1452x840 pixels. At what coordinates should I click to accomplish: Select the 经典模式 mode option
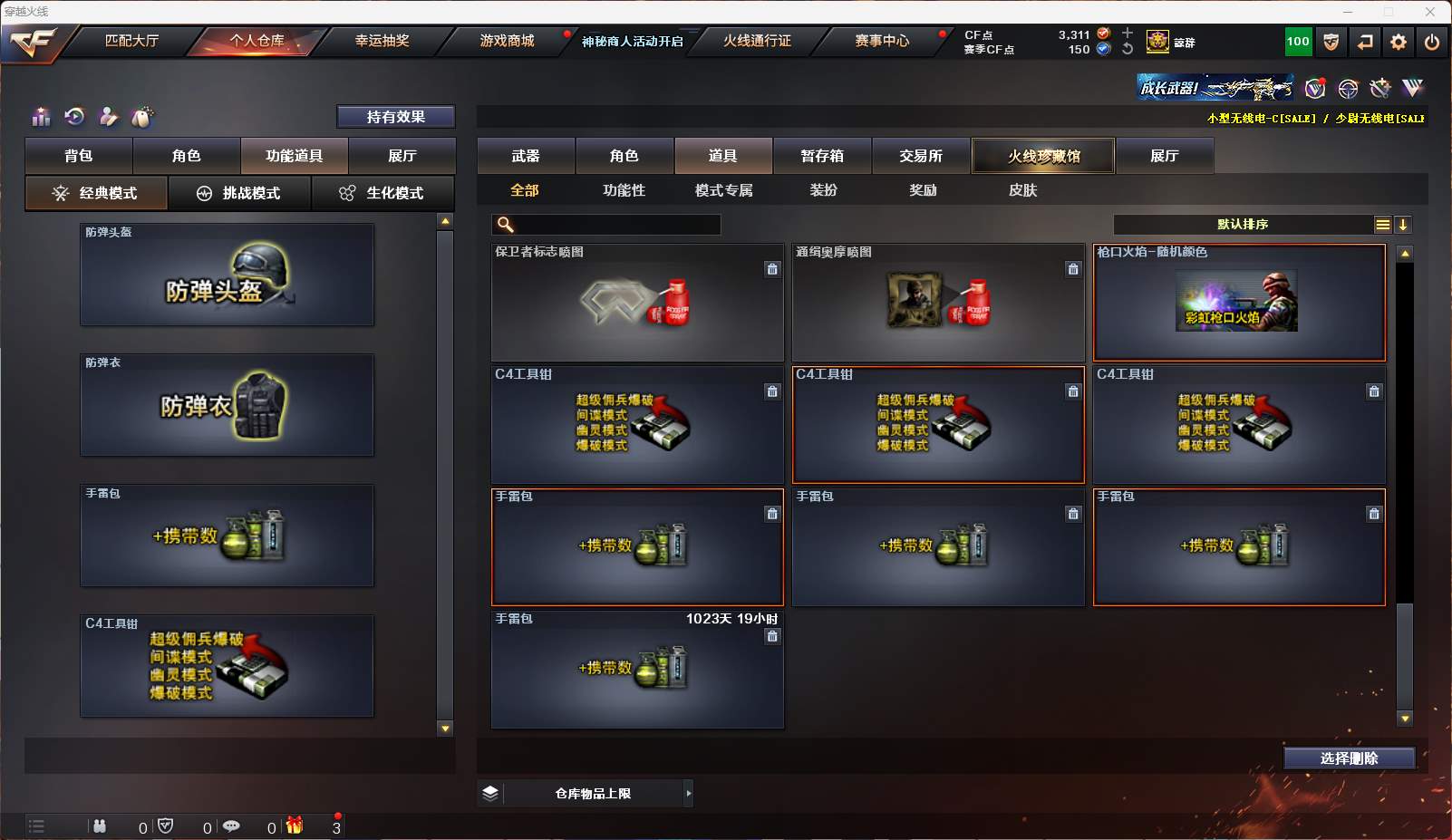[x=96, y=193]
